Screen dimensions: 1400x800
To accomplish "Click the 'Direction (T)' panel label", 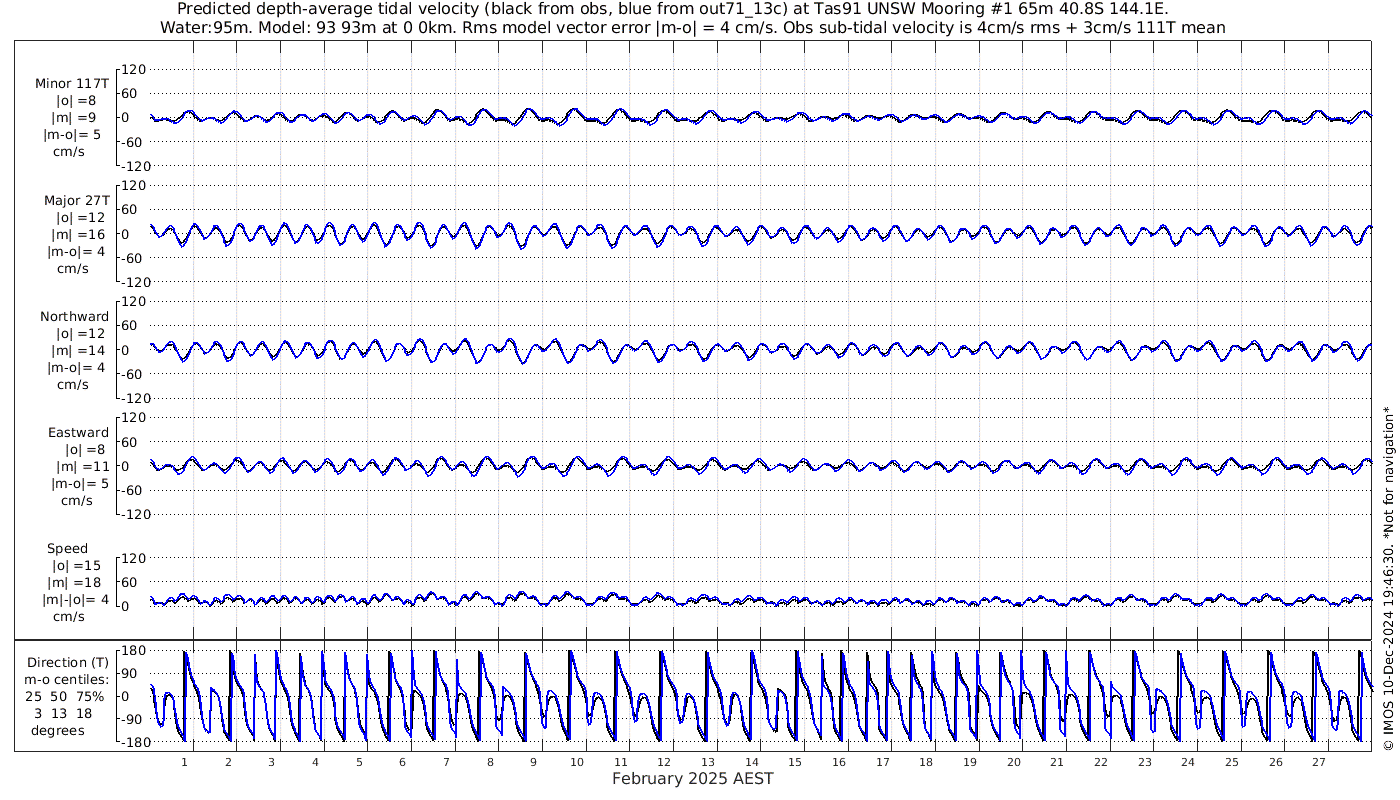I will pyautogui.click(x=68, y=662).
